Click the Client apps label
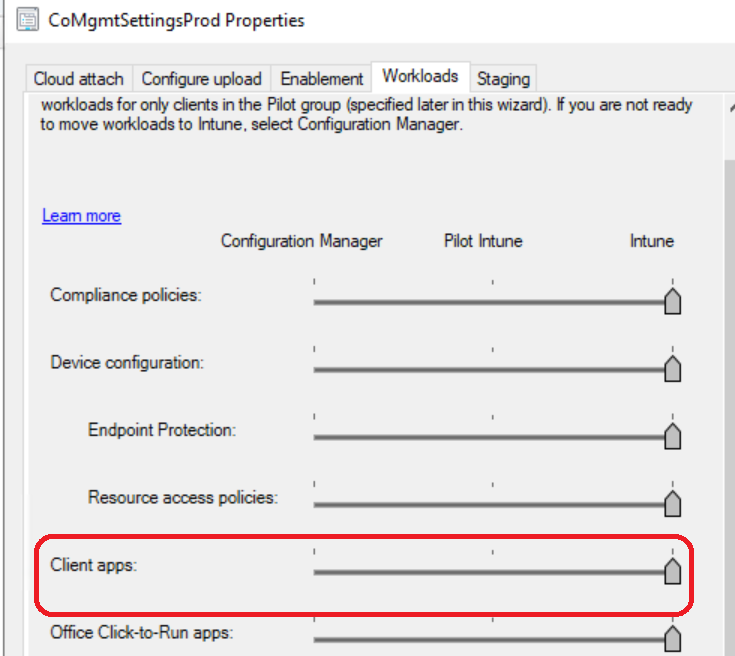Viewport: 735px width, 656px height. point(93,565)
